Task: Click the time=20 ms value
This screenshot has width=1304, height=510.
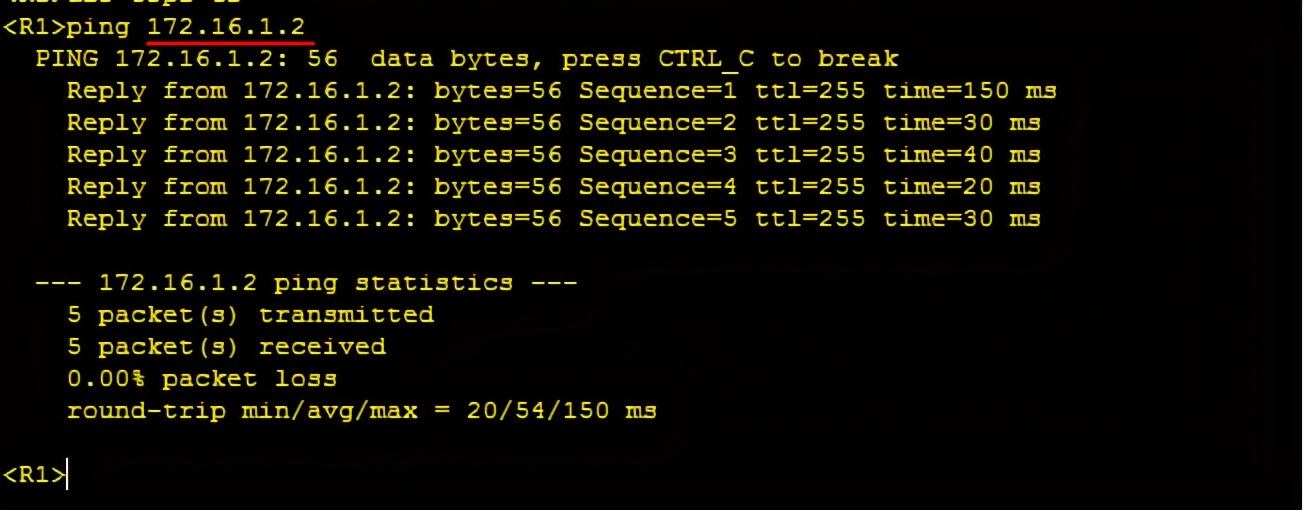Action: coord(961,187)
